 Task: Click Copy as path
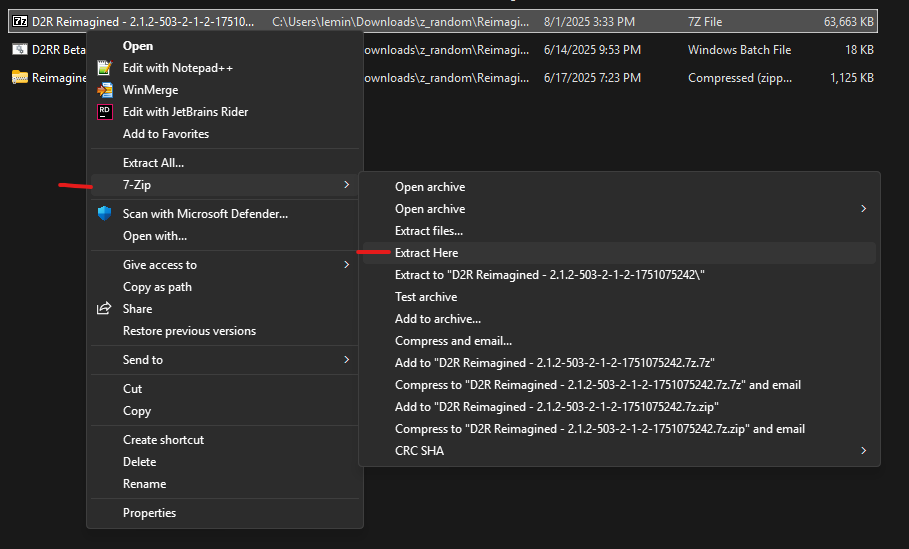pos(157,287)
